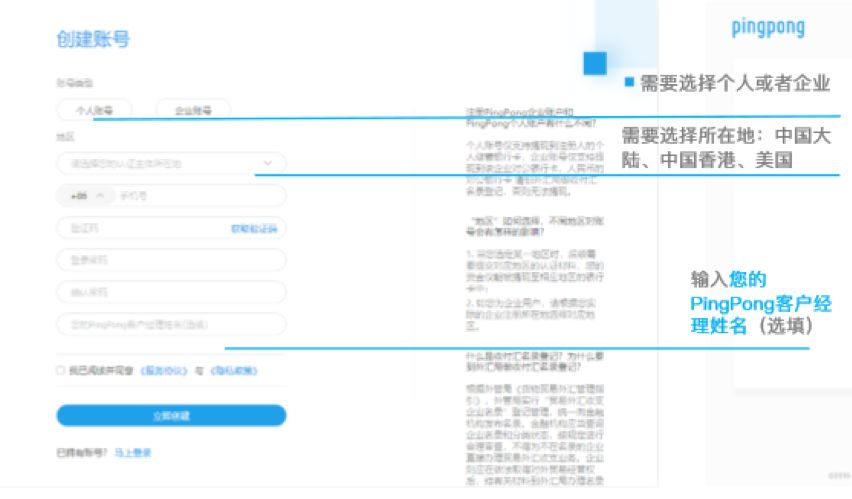This screenshot has width=852, height=499.
Task: Open the 隐私政策 link
Action: tap(234, 371)
